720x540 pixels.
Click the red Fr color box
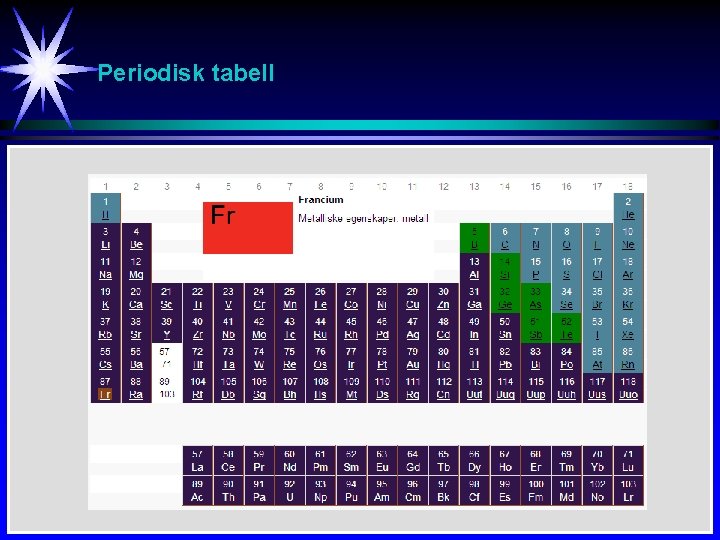tap(248, 228)
